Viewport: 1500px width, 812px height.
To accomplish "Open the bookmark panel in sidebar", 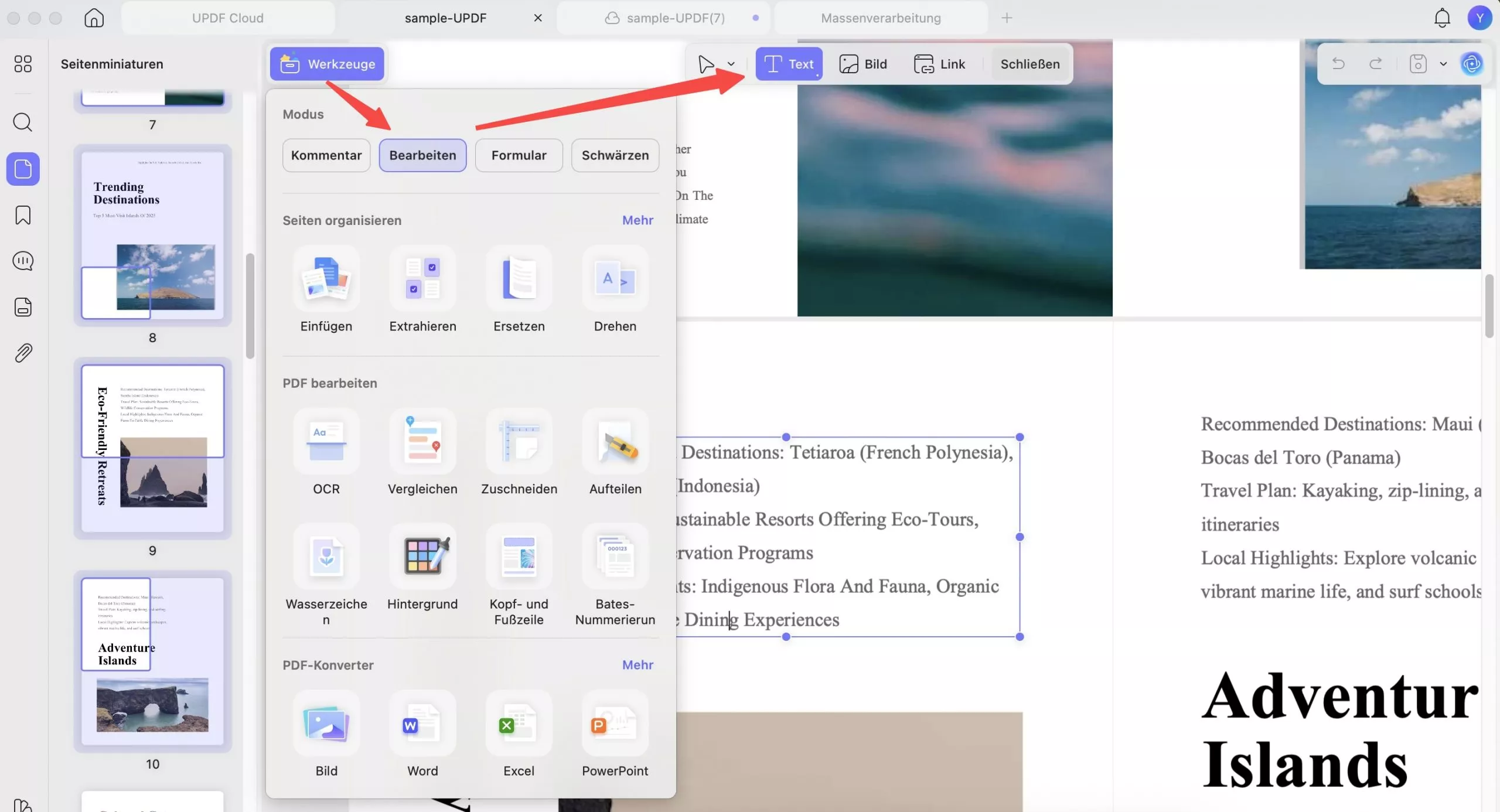I will tap(23, 215).
